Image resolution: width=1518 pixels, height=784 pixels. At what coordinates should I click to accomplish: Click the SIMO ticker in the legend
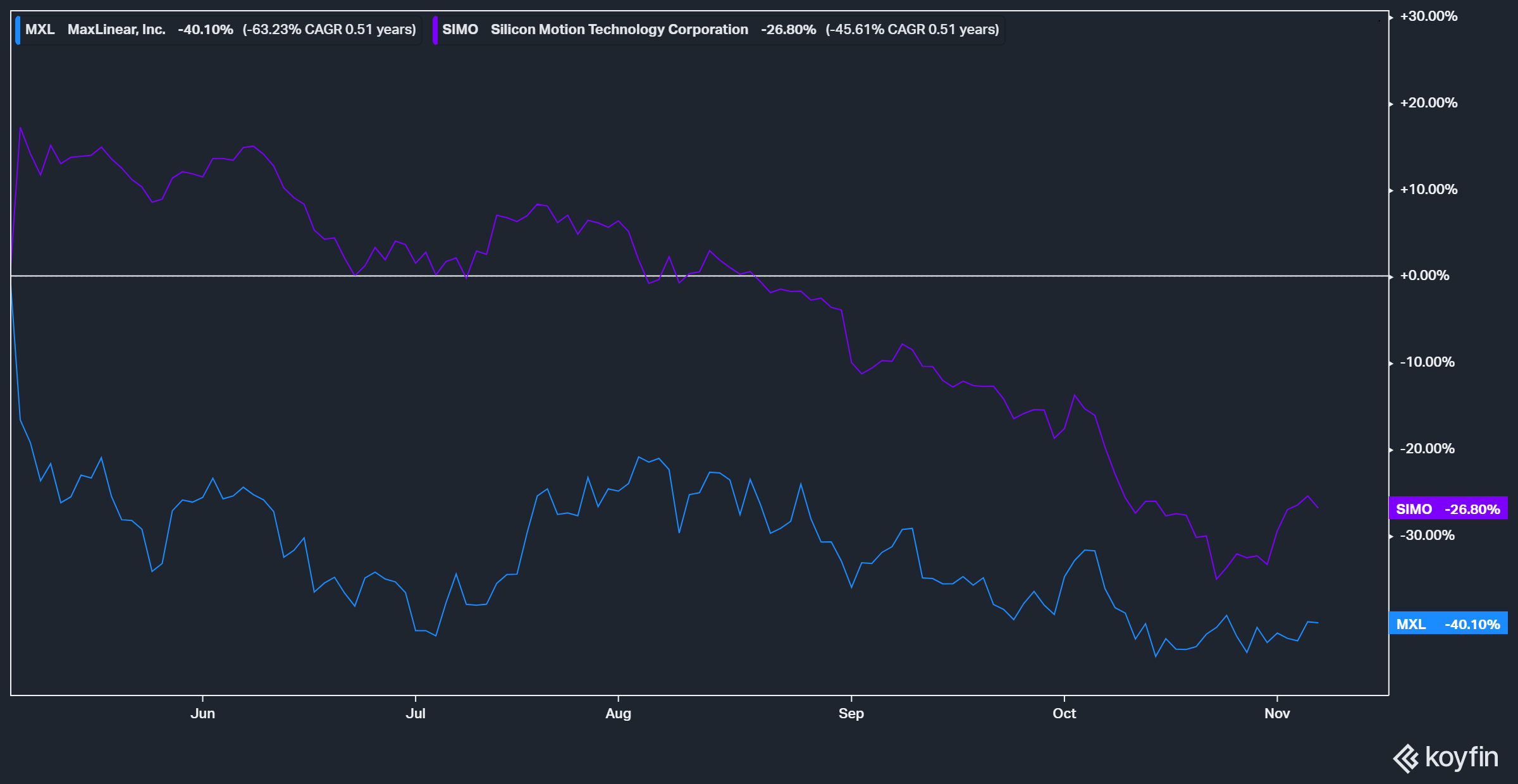460,30
